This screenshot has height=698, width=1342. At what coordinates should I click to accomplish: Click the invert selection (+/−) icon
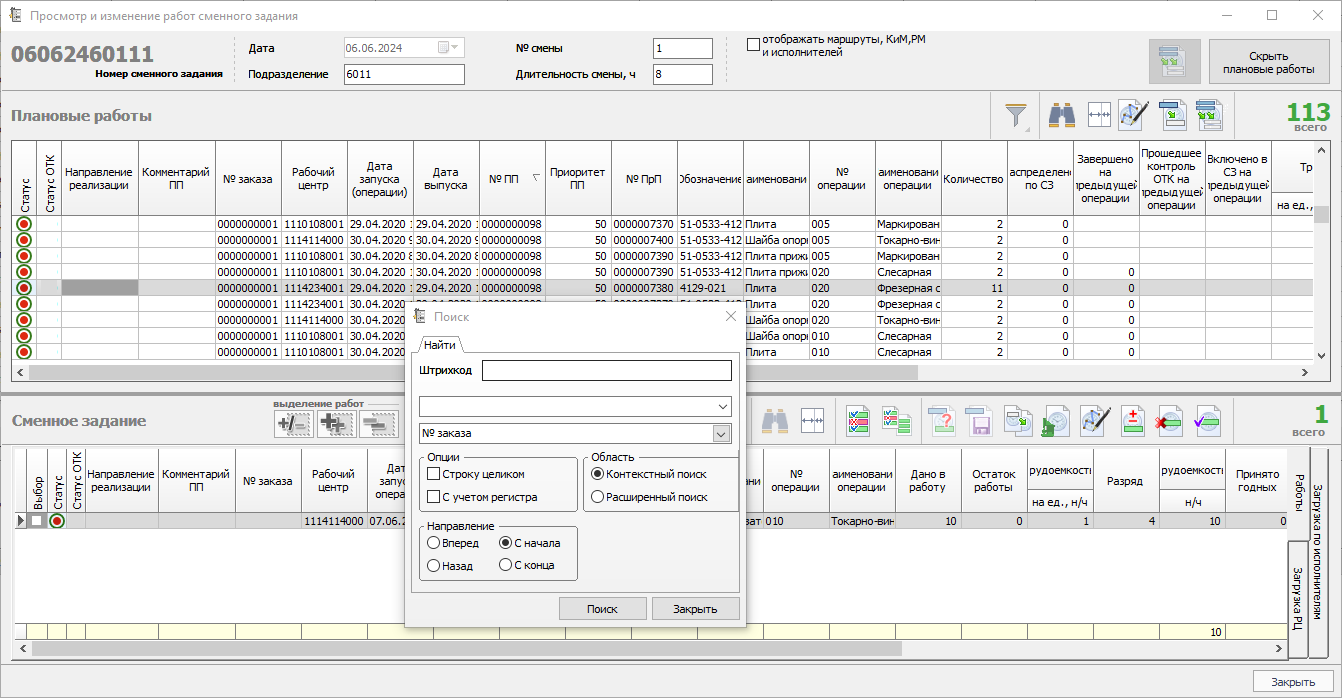(294, 424)
